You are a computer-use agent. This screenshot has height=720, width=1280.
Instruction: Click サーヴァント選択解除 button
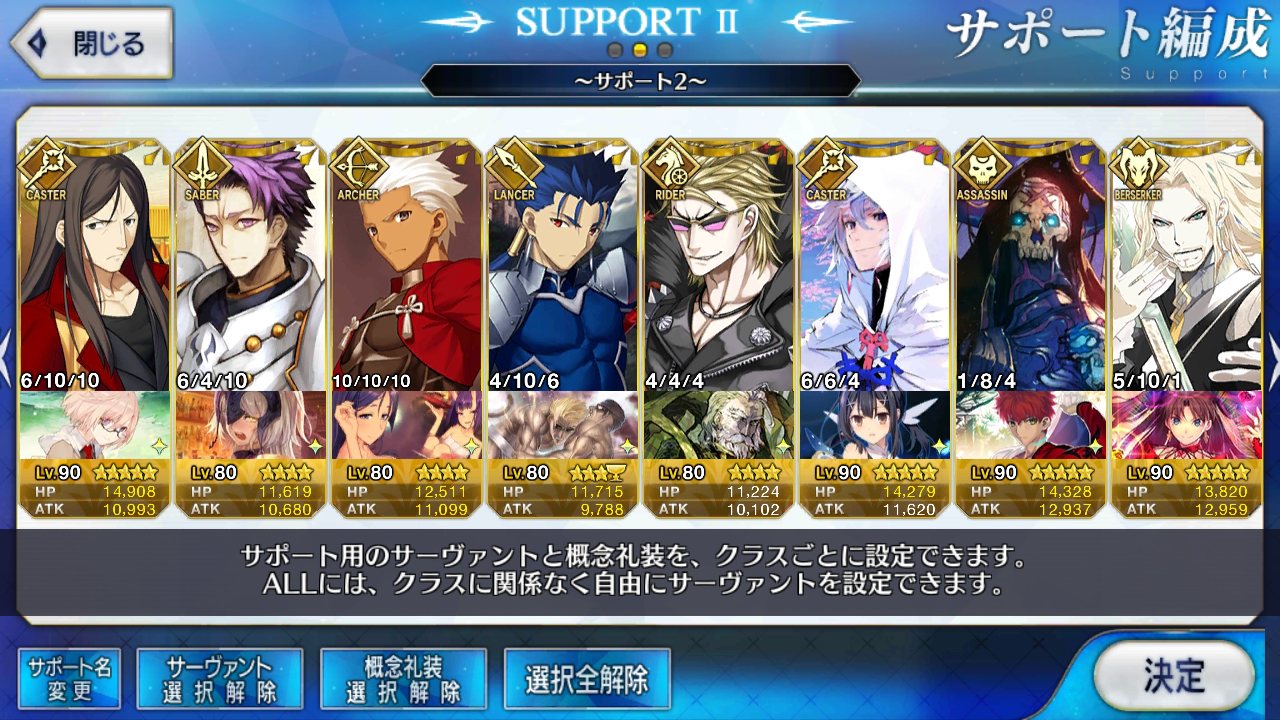[x=219, y=679]
